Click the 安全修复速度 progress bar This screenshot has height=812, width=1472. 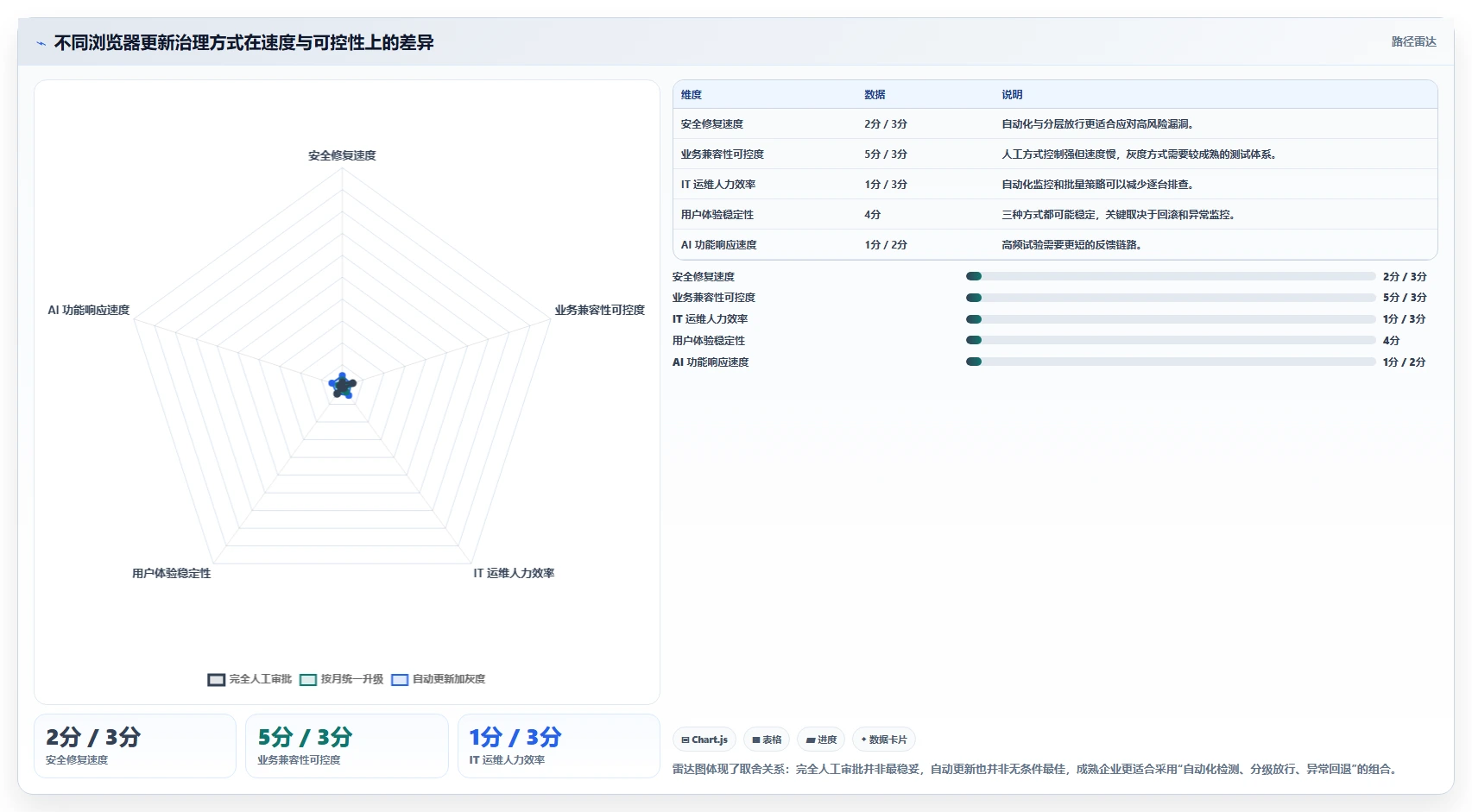pyautogui.click(x=1171, y=276)
